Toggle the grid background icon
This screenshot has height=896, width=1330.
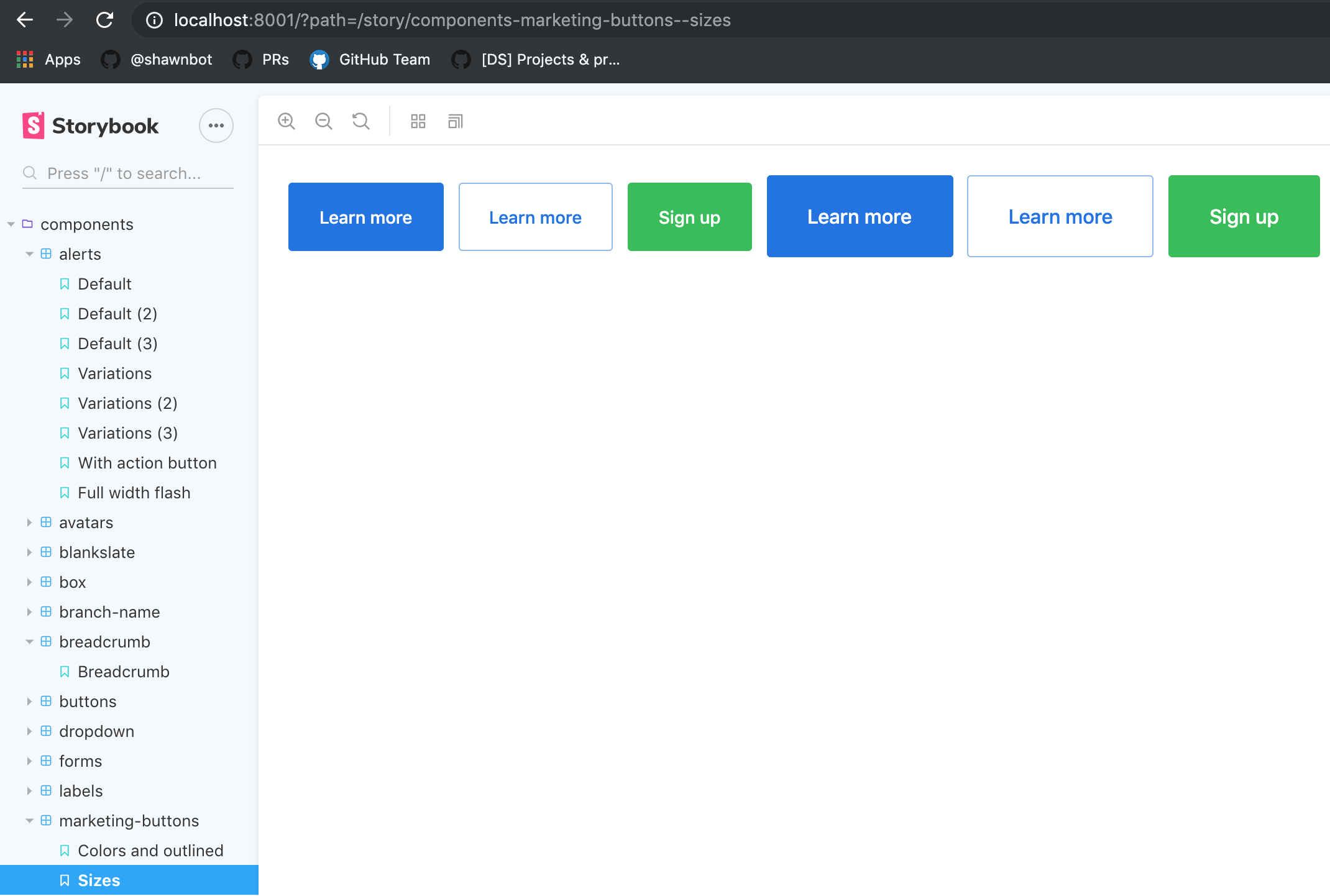[418, 121]
